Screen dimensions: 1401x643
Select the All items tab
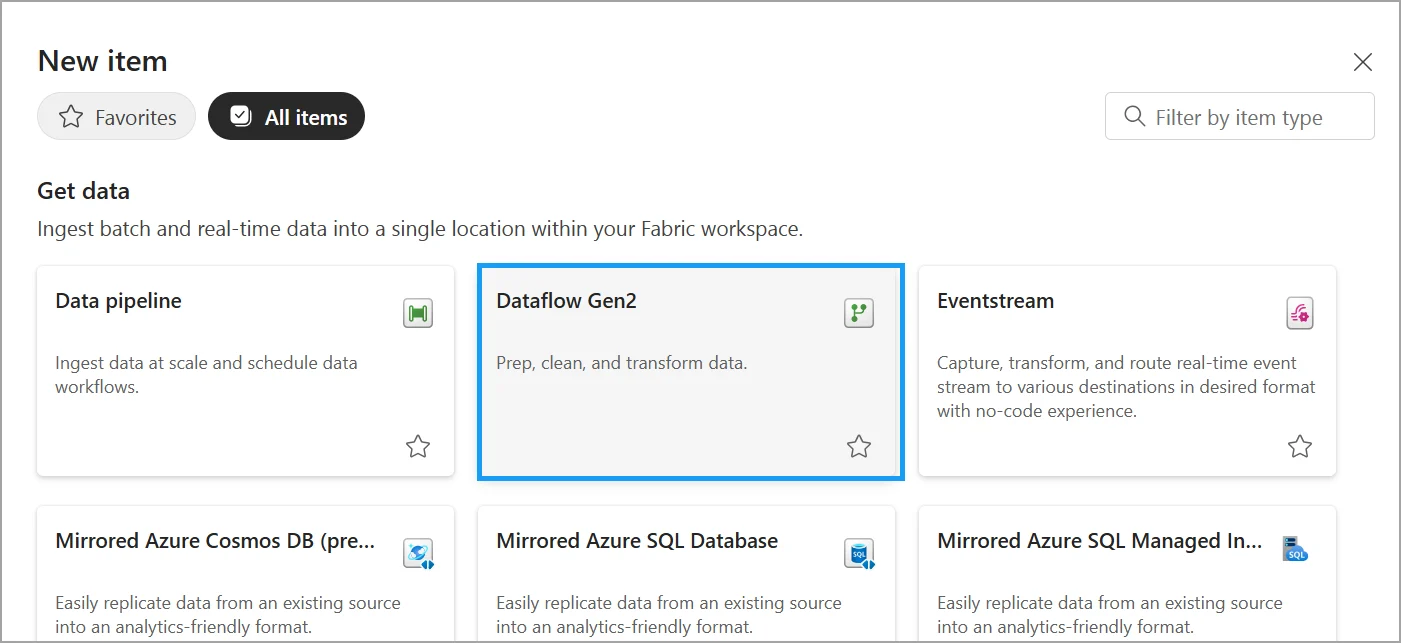[286, 117]
